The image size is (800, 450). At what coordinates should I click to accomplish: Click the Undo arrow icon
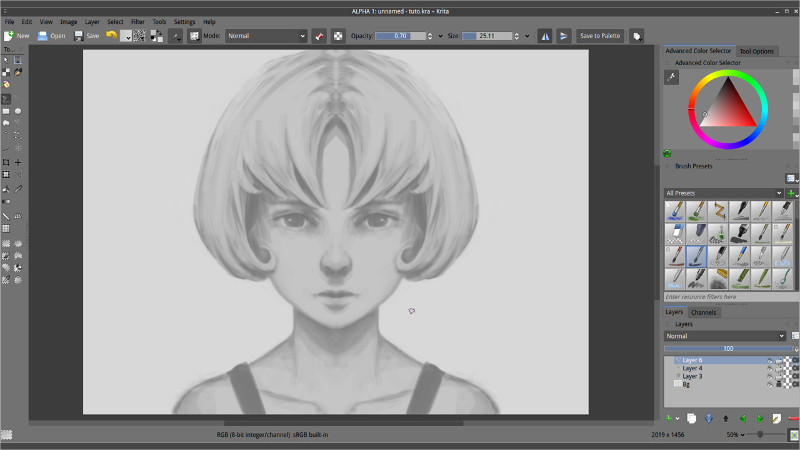tap(111, 35)
